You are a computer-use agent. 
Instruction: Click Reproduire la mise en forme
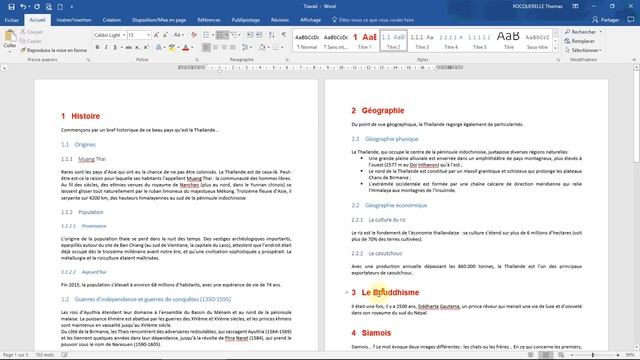tap(53, 50)
